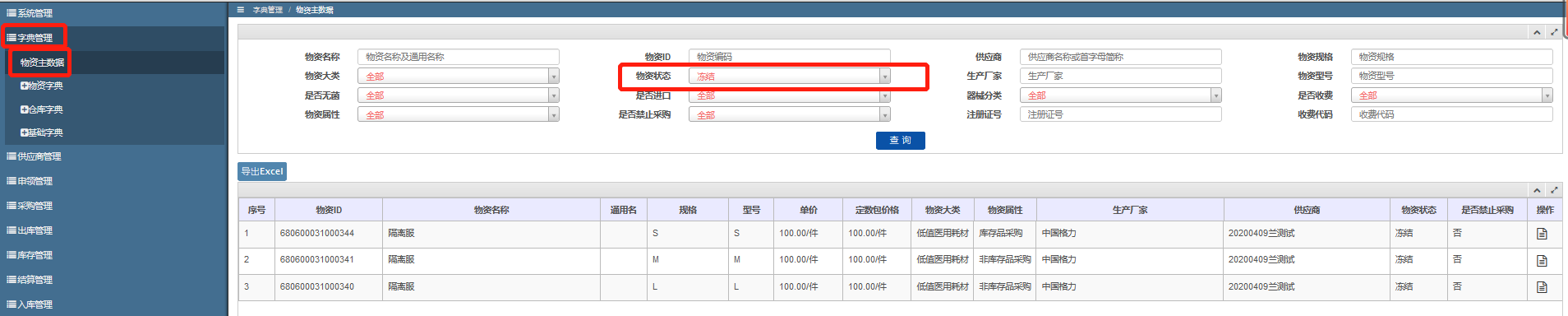The image size is (1568, 316).
Task: Click the 供应商 column header
Action: (x=1307, y=210)
